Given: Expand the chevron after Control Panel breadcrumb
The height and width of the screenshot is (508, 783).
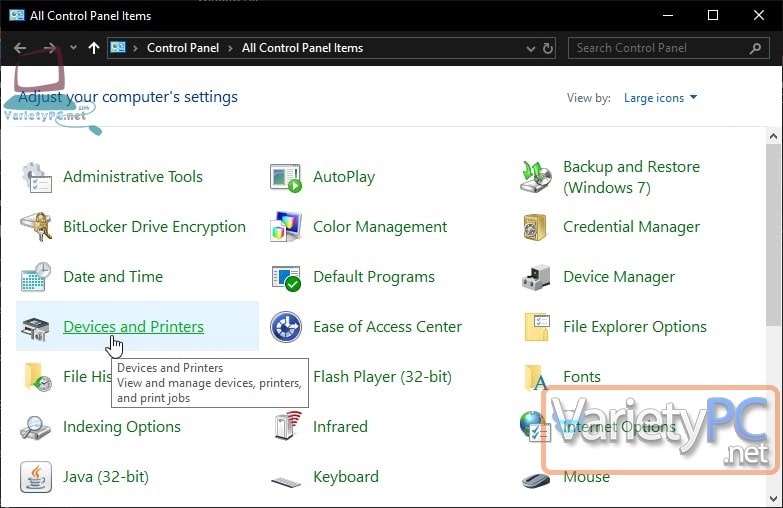Looking at the screenshot, I should click(x=230, y=48).
